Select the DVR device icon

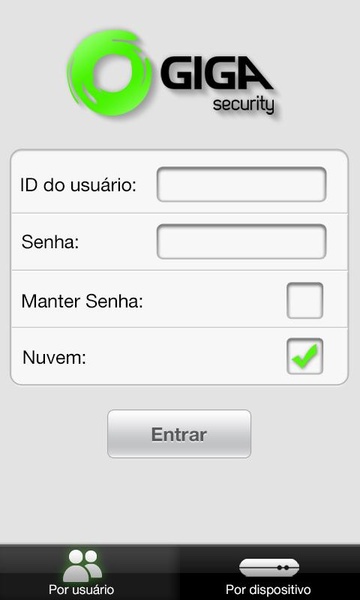[269, 567]
